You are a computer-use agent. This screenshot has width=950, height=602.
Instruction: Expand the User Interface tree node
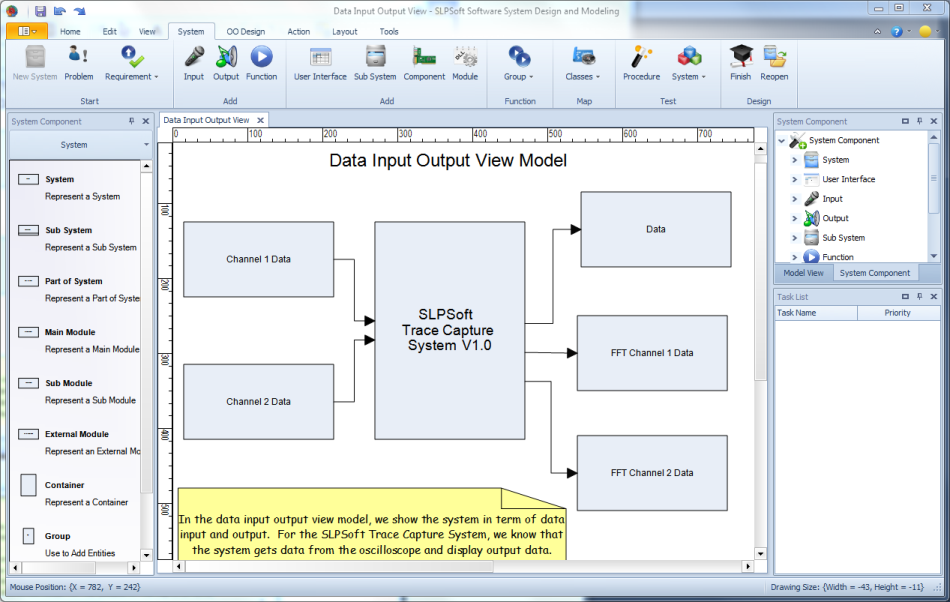point(794,179)
